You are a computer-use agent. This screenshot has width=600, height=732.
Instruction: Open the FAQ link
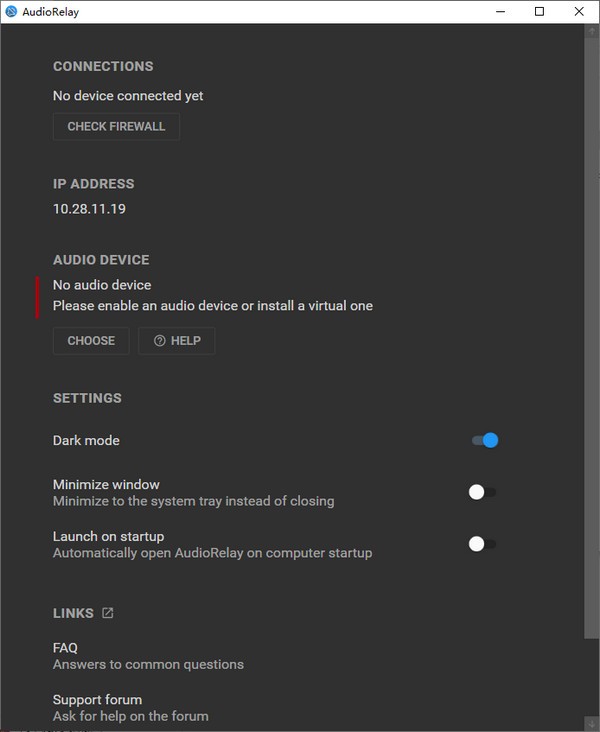point(65,648)
